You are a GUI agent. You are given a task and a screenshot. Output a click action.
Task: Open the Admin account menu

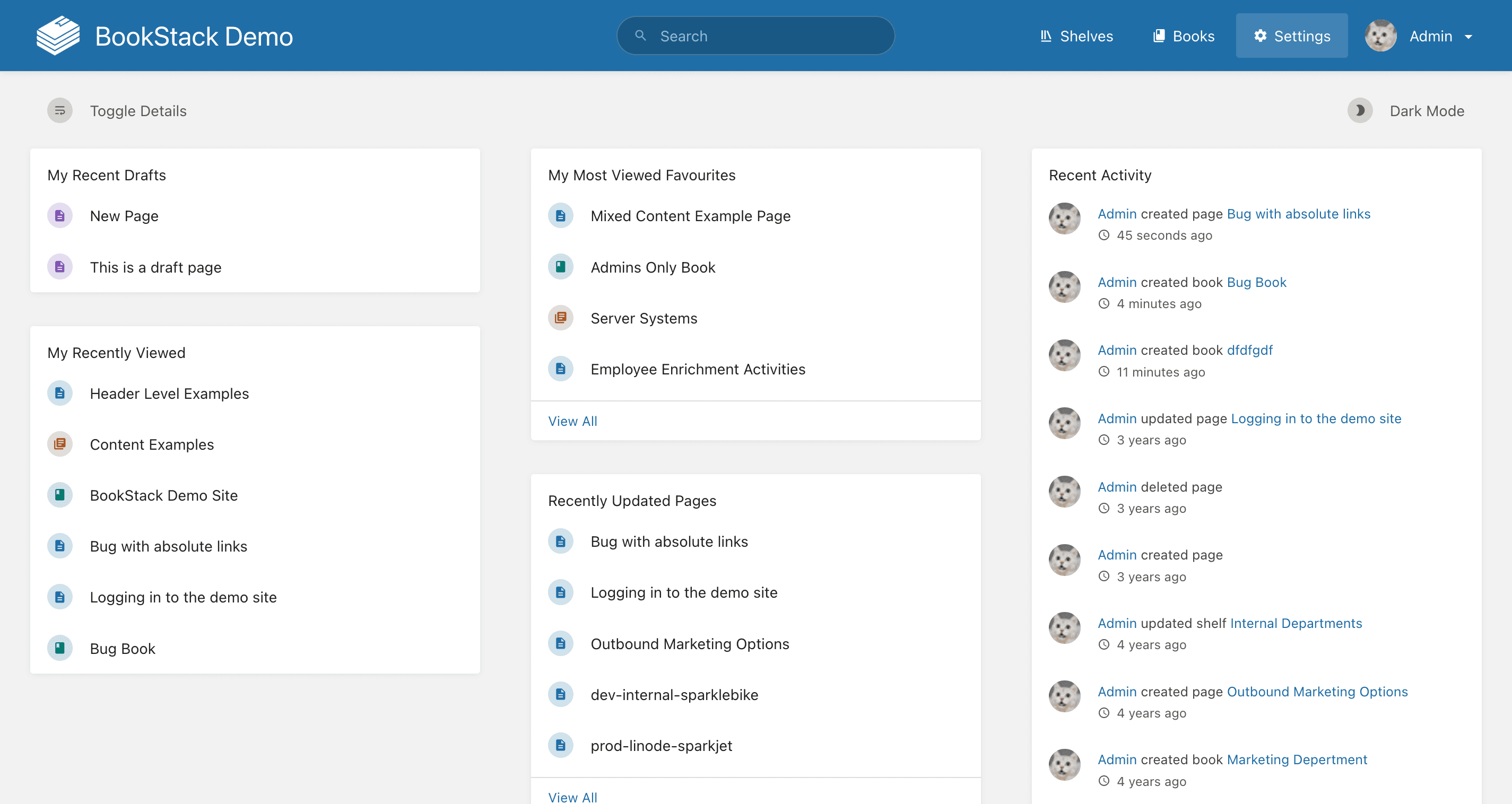click(1419, 36)
